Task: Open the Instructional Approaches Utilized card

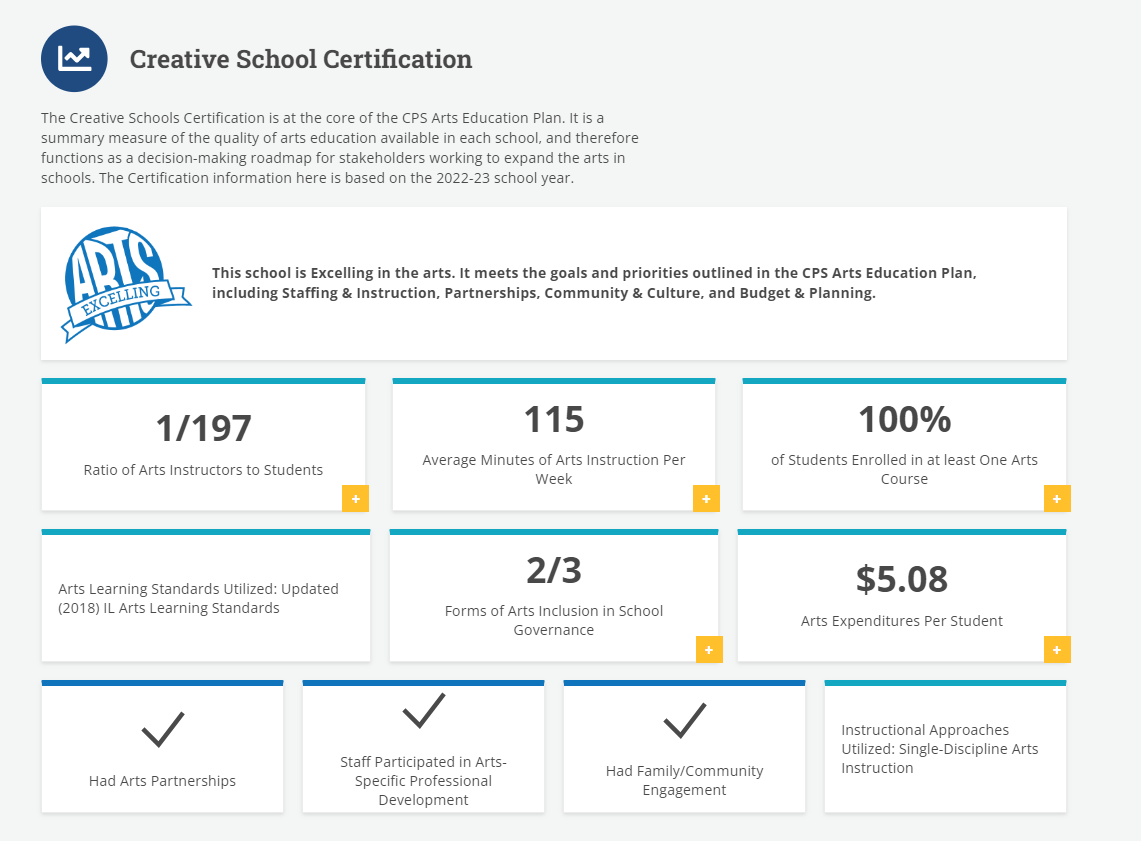Action: 945,746
